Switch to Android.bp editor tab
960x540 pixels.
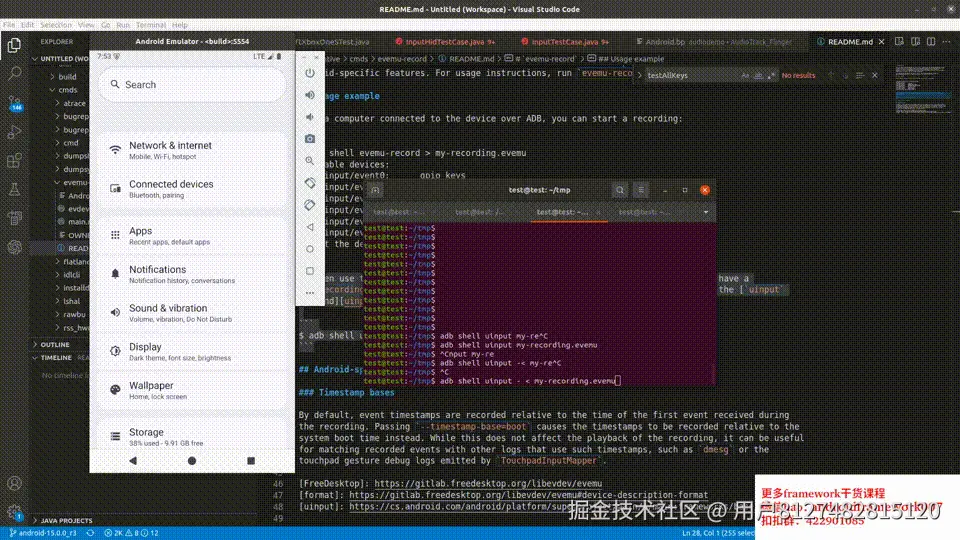click(714, 42)
